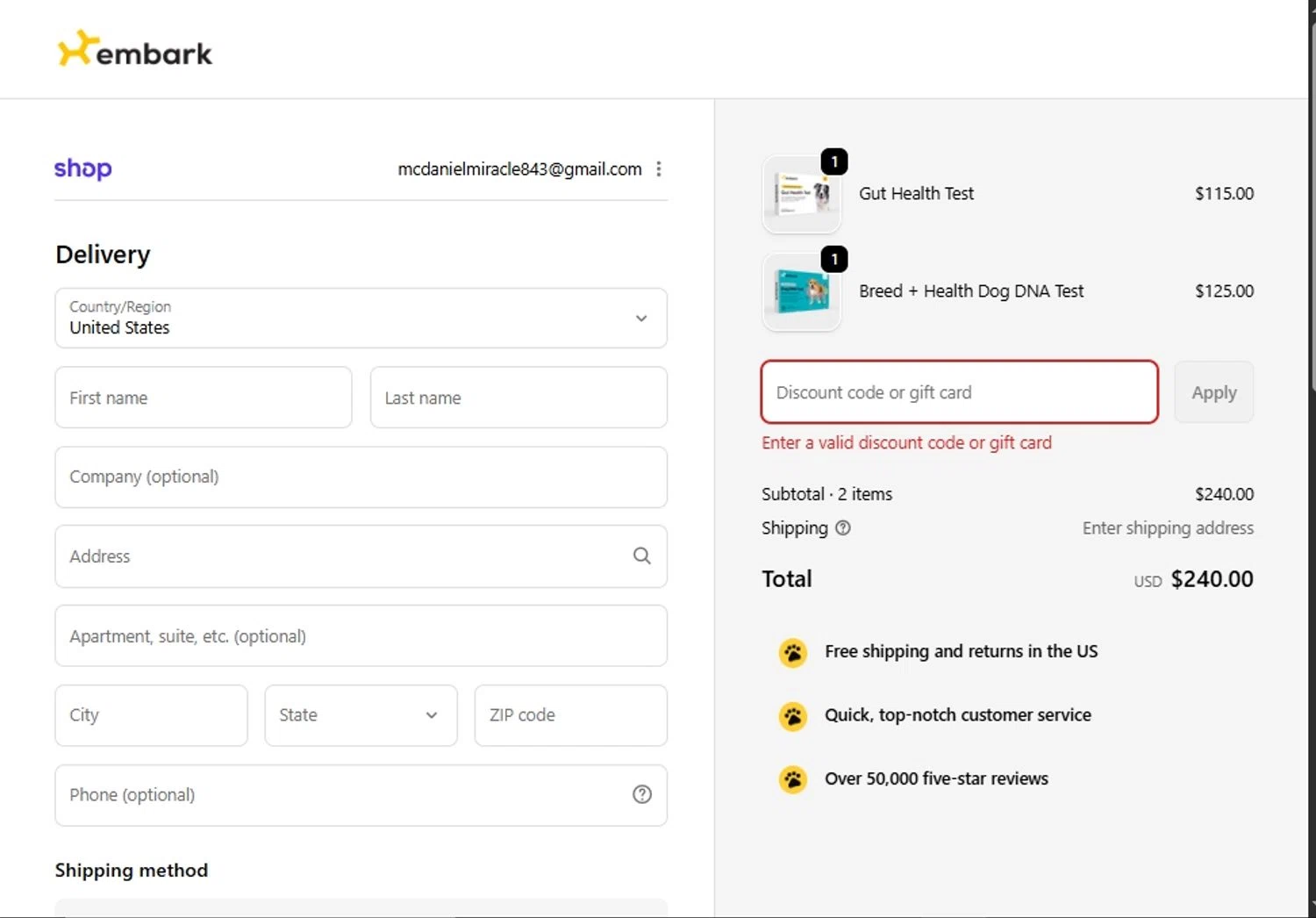Image resolution: width=1316 pixels, height=918 pixels.
Task: Click 'Quick, top-notch customer service' text
Action: (957, 715)
